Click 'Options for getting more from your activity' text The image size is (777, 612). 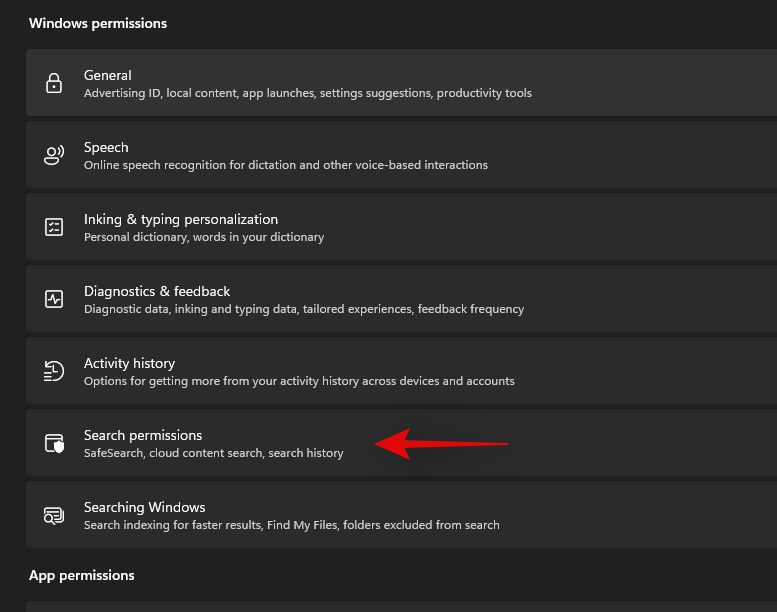pos(299,381)
